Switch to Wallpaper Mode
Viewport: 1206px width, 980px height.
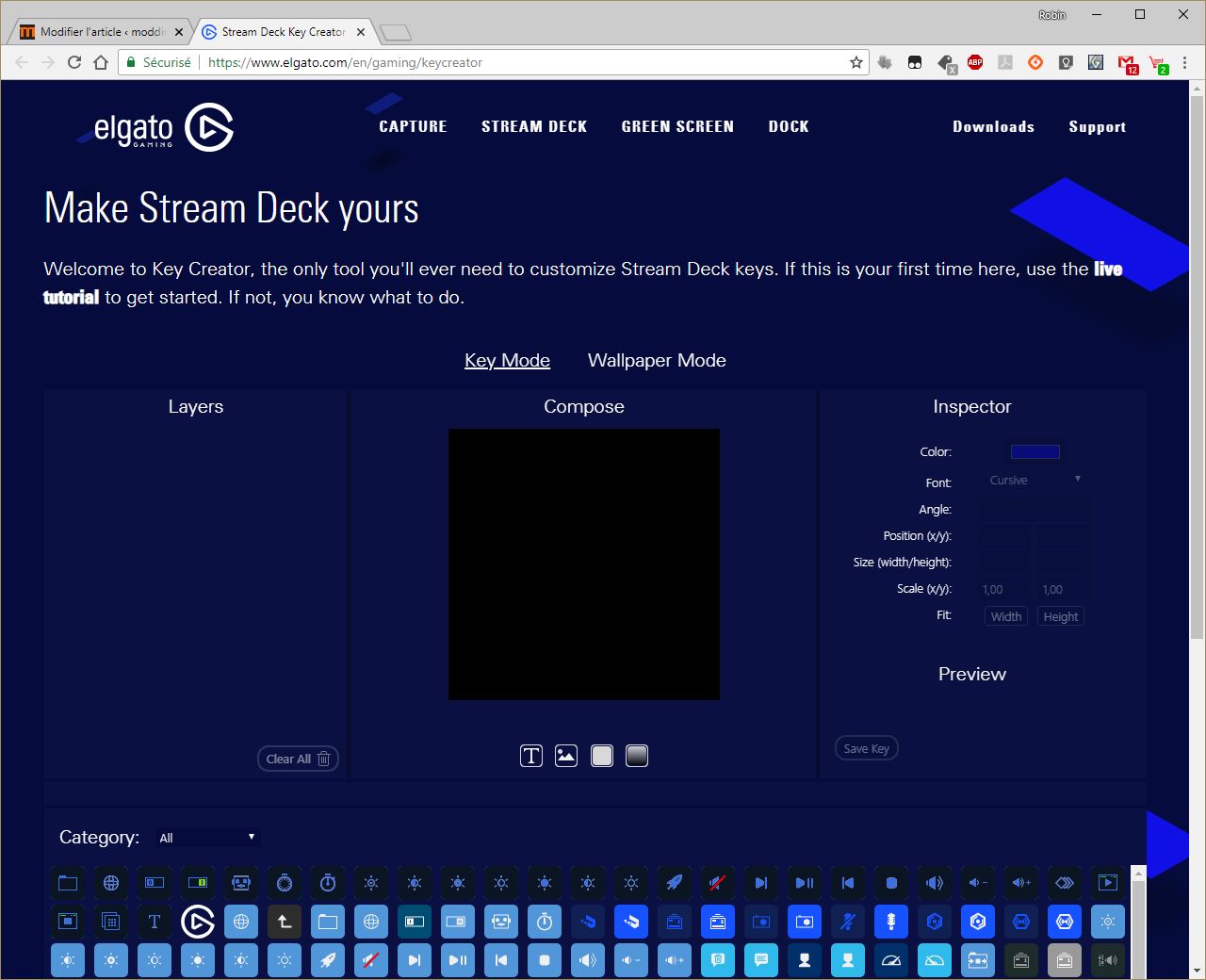[x=657, y=361]
